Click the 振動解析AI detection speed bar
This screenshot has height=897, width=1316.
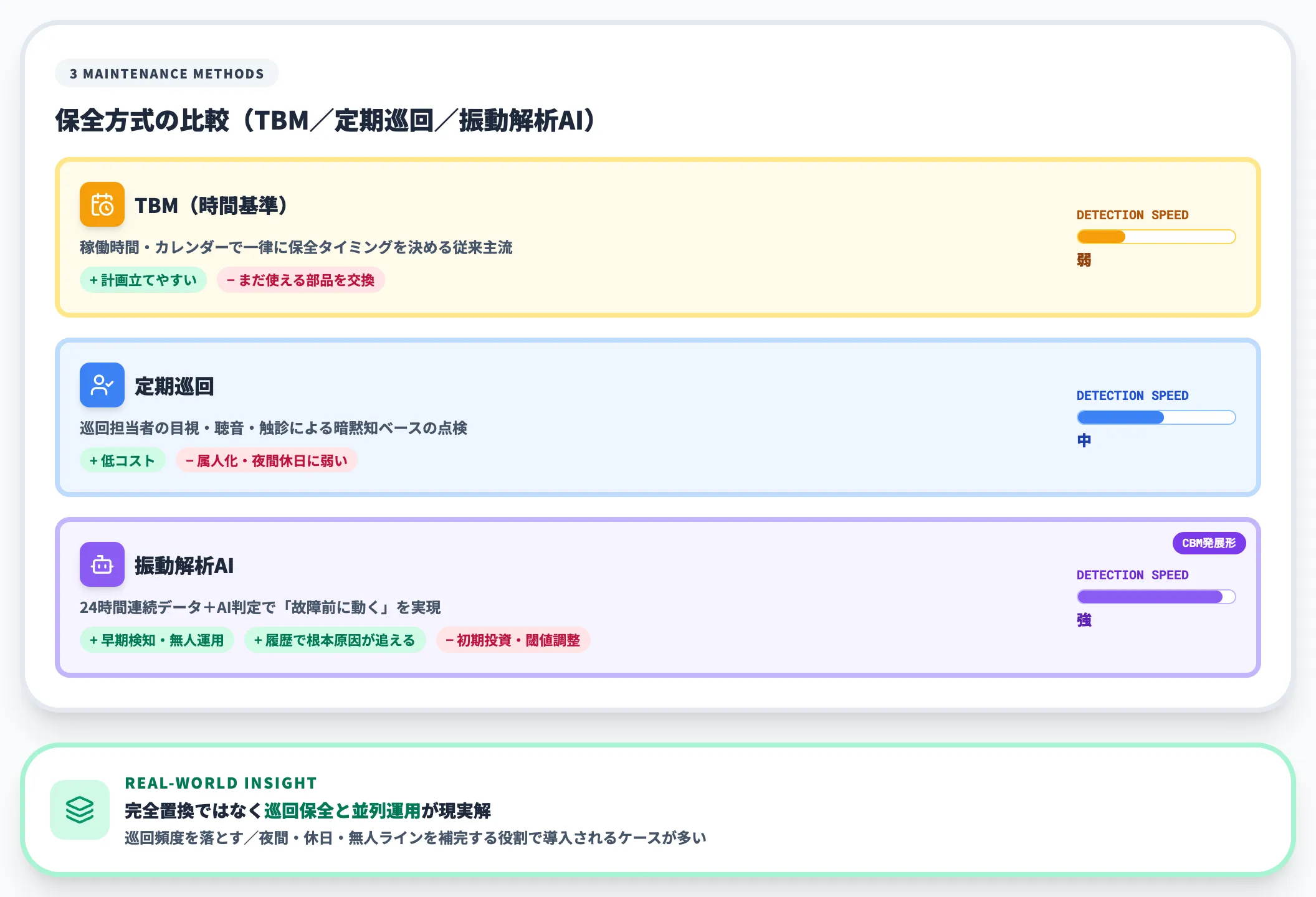point(1156,597)
